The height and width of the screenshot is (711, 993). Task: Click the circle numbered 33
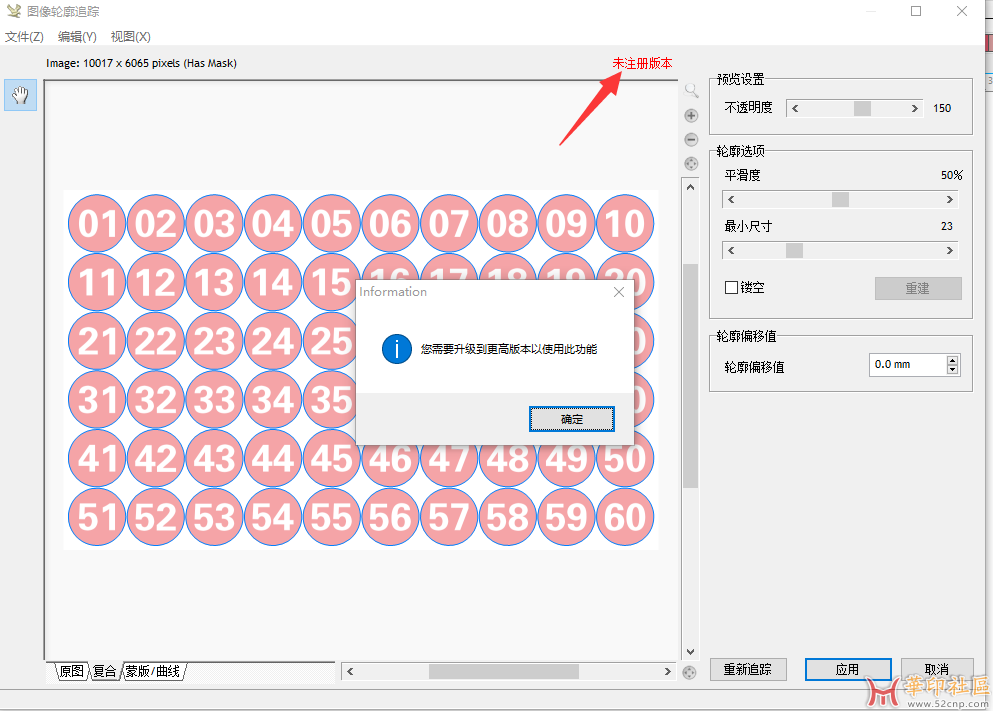click(214, 400)
